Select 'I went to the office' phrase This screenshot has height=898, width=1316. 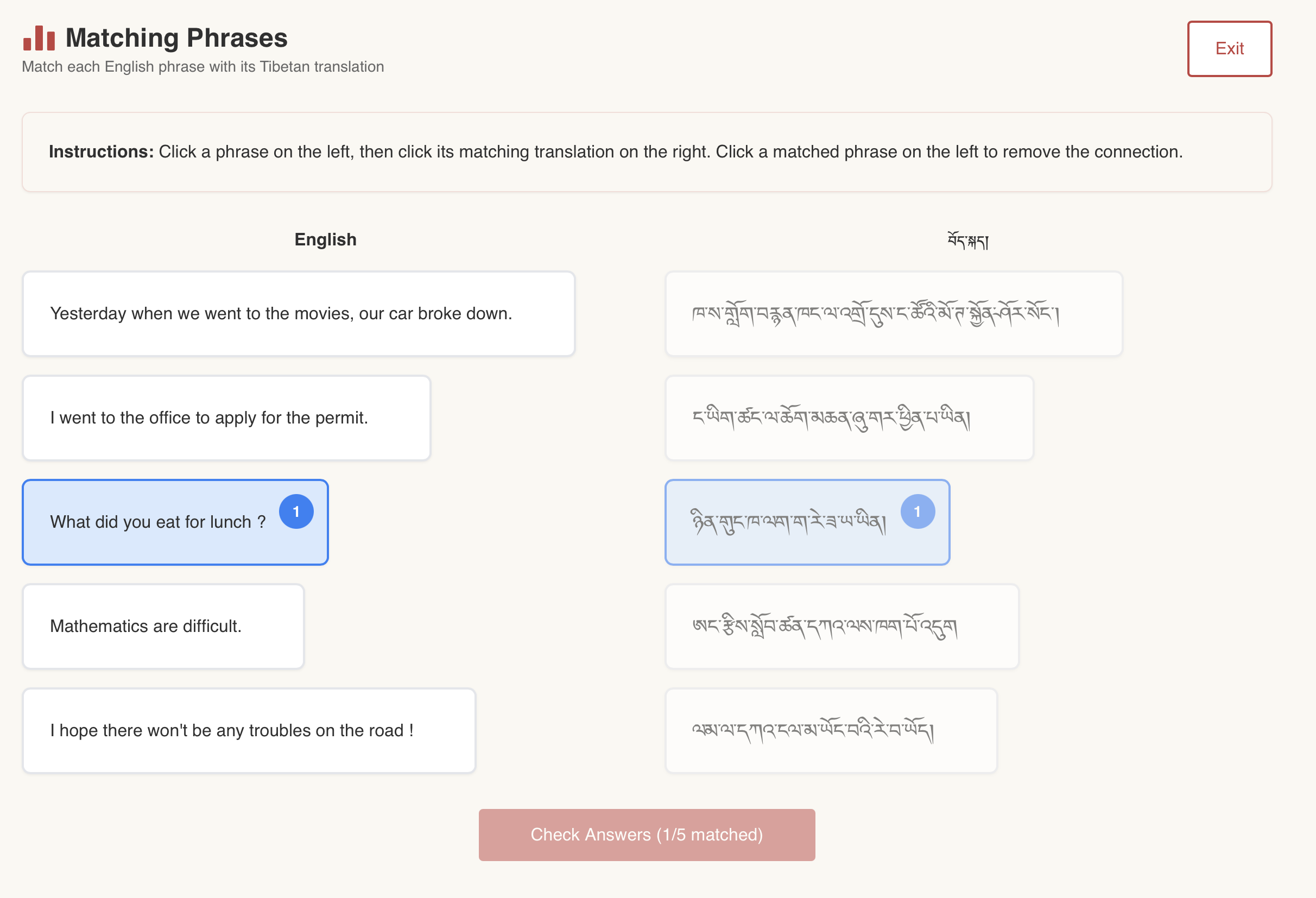[226, 418]
